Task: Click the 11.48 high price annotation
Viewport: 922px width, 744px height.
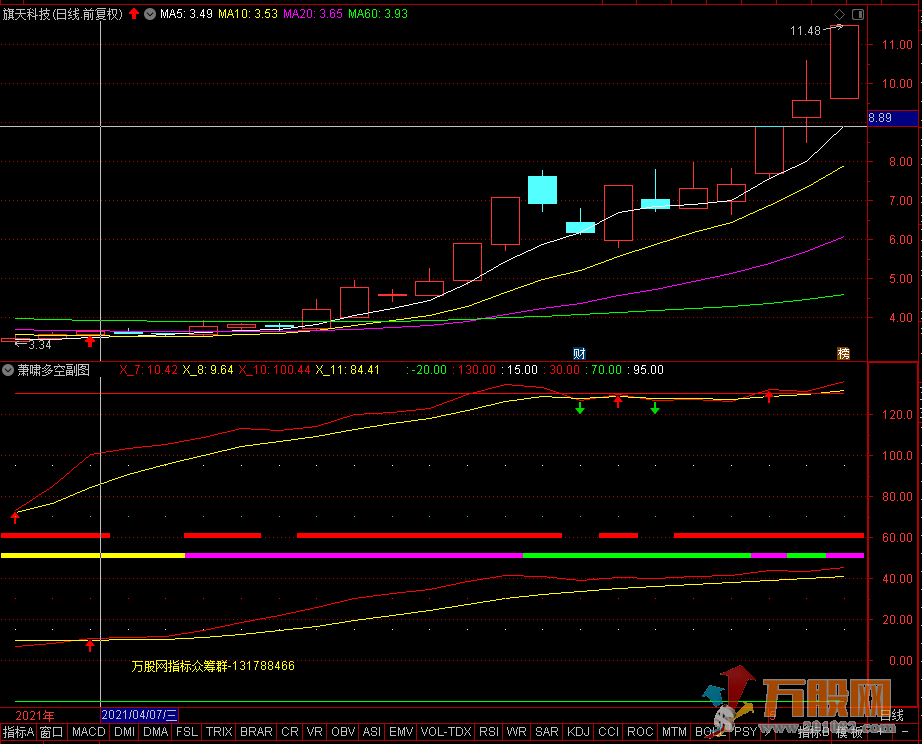Action: click(805, 31)
